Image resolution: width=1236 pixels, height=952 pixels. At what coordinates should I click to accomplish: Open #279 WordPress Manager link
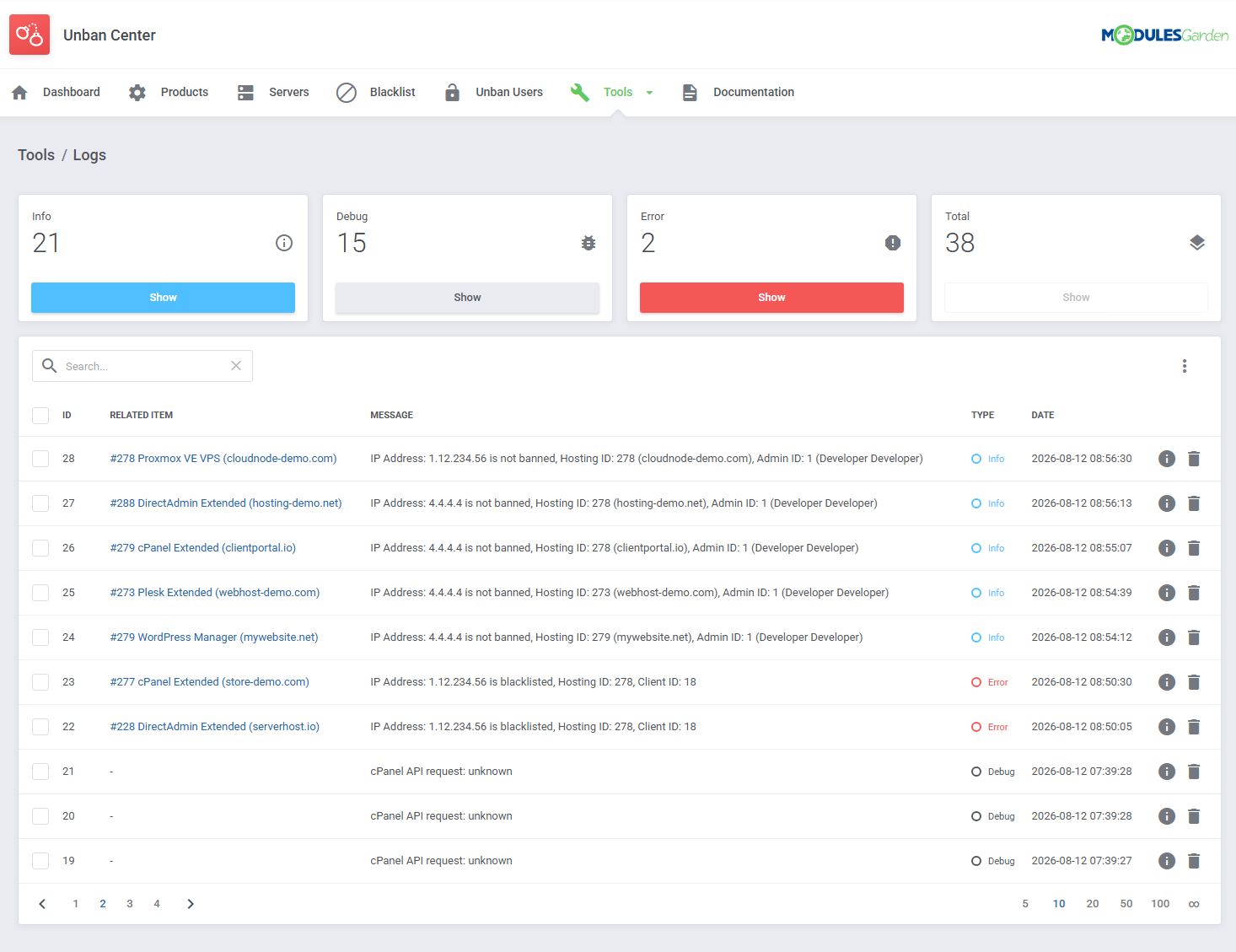pyautogui.click(x=214, y=637)
